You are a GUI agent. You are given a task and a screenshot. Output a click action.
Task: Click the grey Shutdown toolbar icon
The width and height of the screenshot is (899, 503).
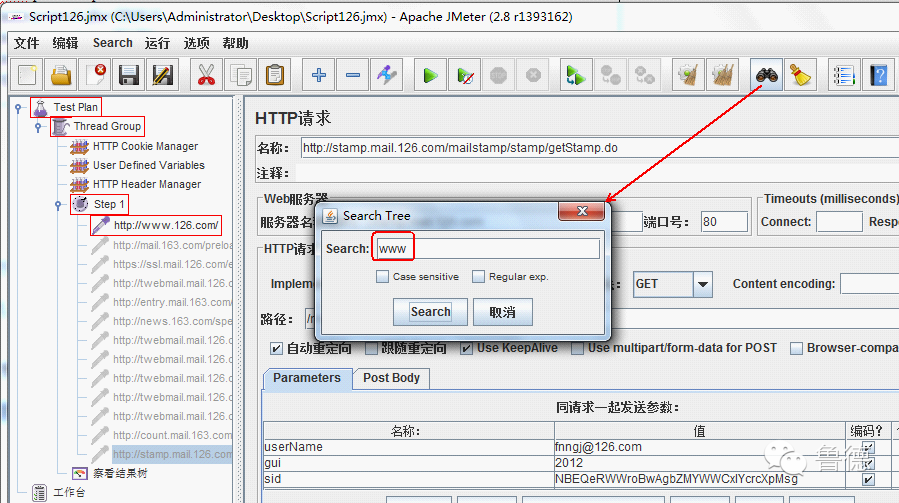click(533, 75)
